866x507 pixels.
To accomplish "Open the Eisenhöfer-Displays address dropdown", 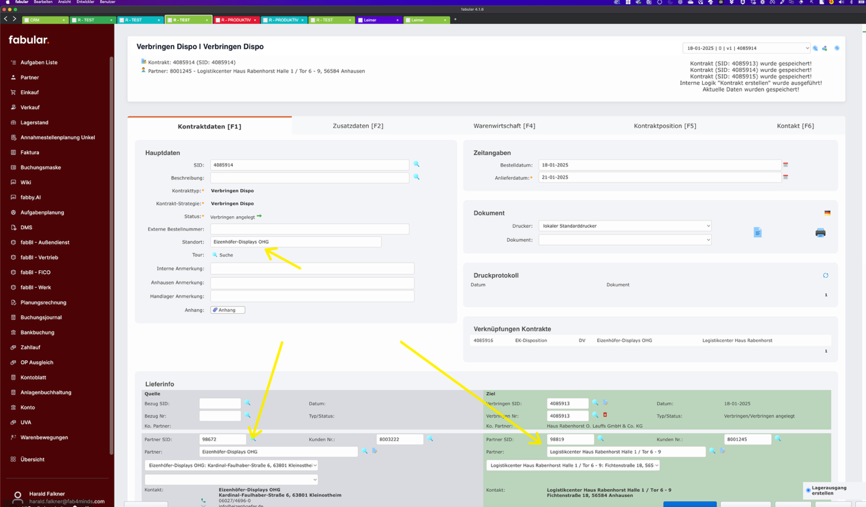I will tap(232, 465).
